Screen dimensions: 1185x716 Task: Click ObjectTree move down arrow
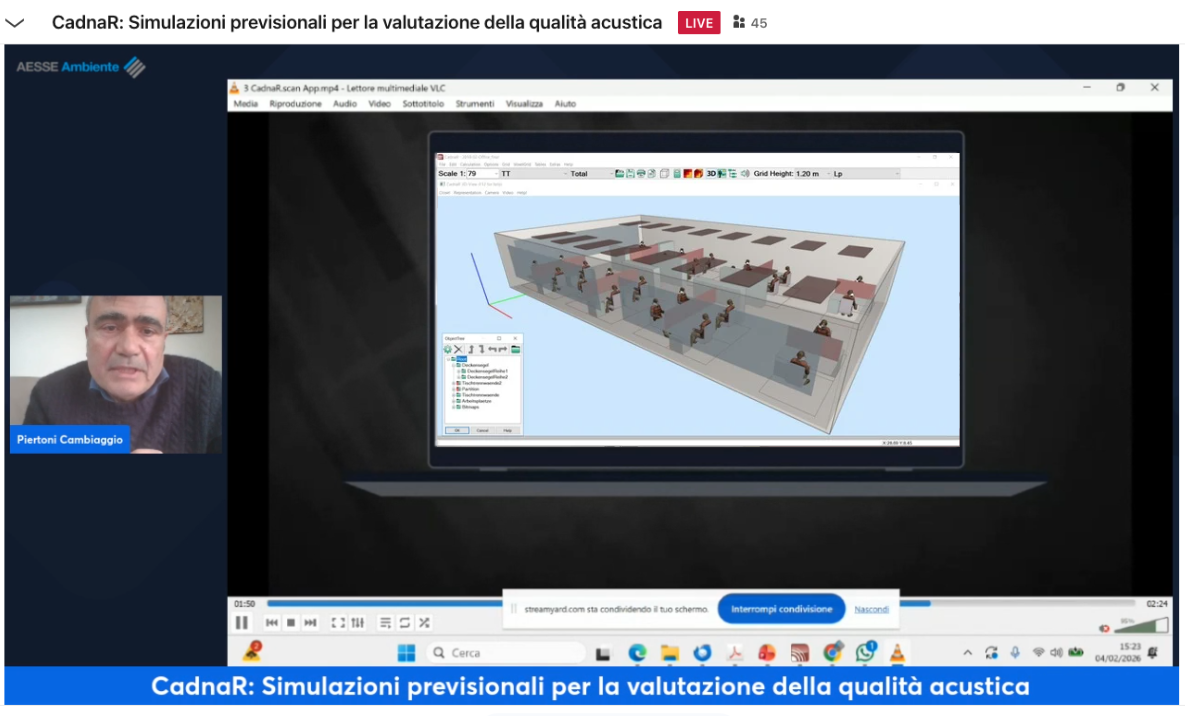pyautogui.click(x=482, y=349)
